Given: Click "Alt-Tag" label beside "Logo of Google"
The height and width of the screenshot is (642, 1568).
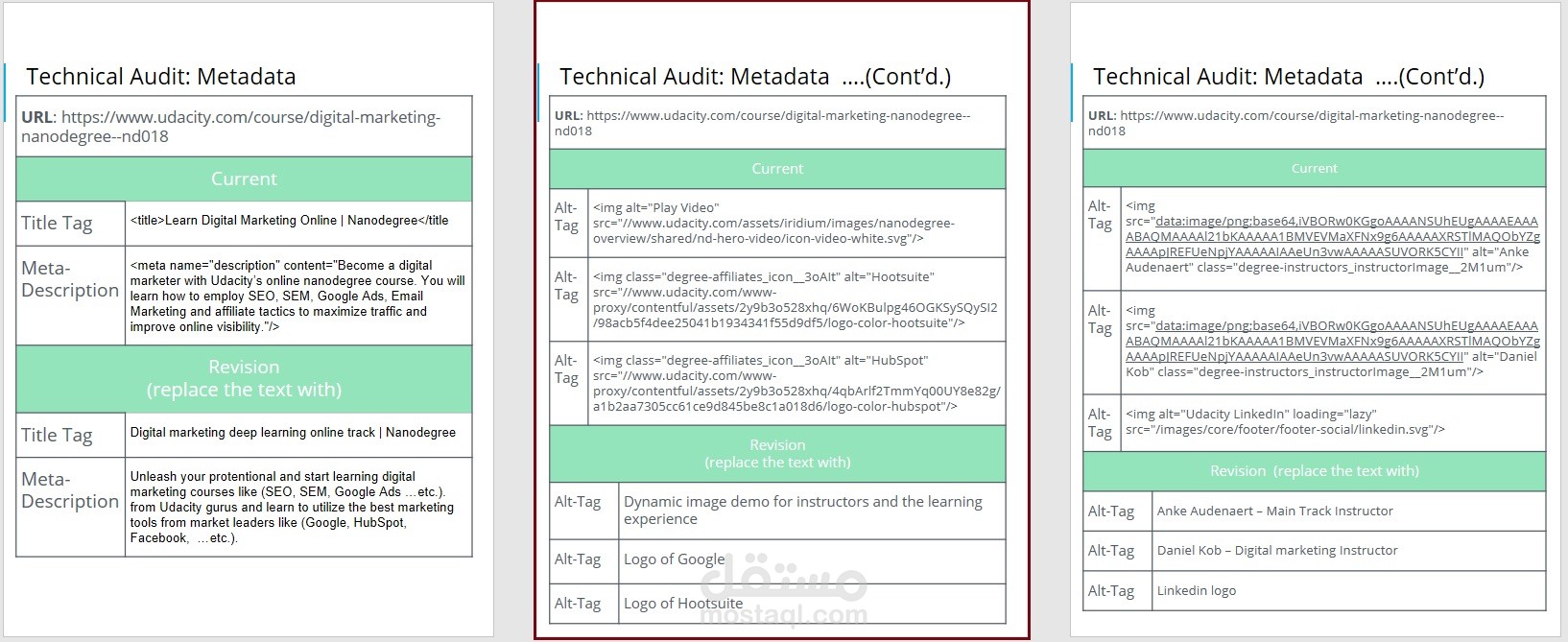Looking at the screenshot, I should click(578, 559).
